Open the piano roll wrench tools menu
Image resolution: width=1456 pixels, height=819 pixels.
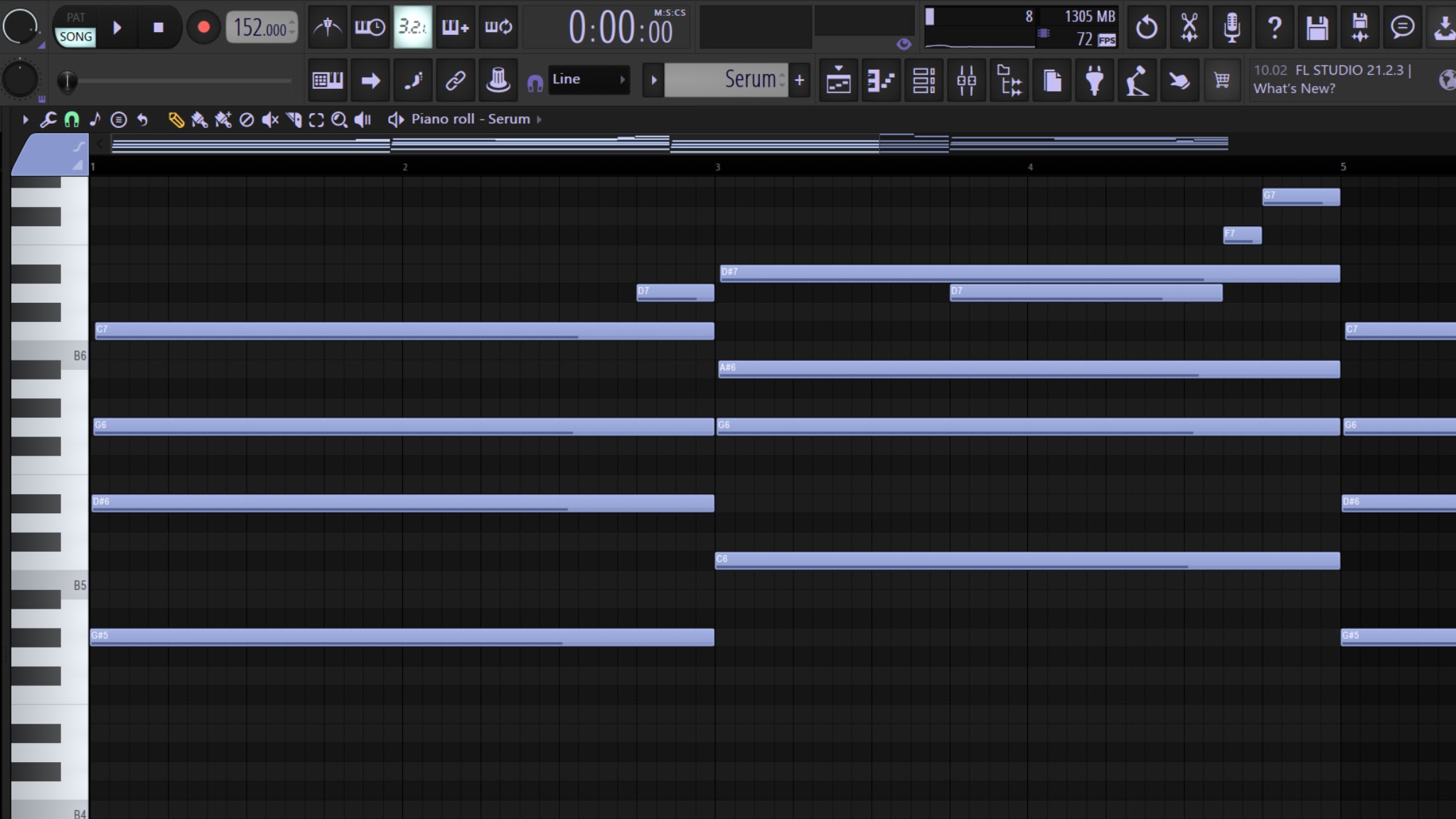(x=48, y=119)
